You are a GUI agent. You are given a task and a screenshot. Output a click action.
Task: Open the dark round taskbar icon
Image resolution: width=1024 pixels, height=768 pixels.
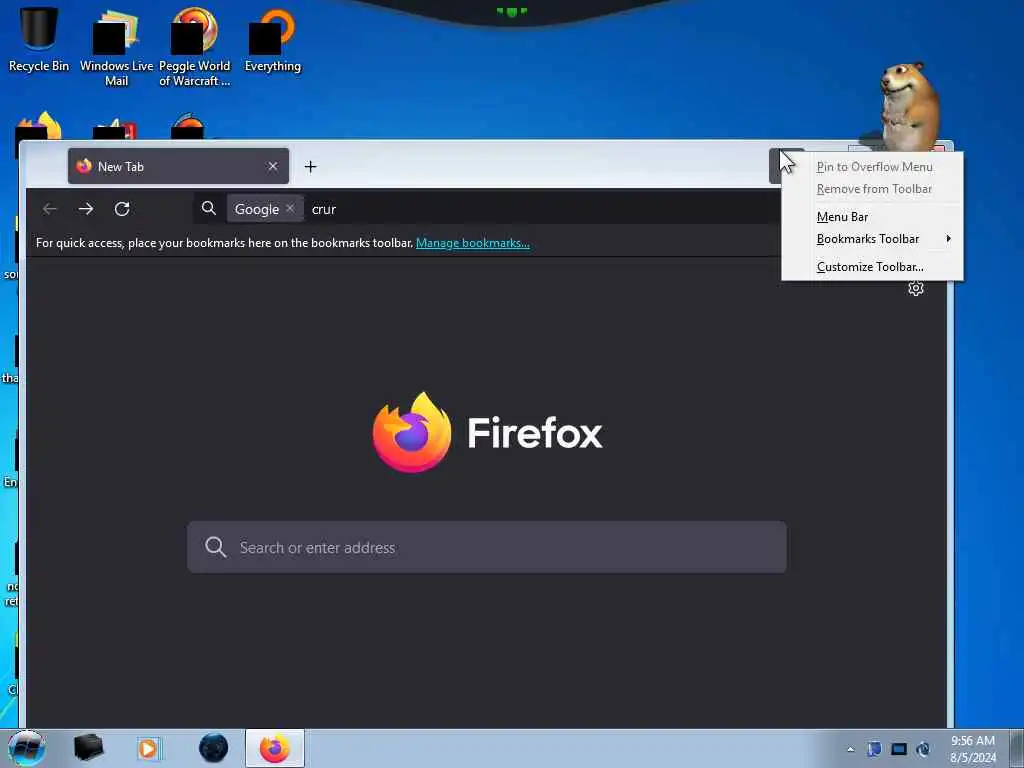[x=214, y=748]
